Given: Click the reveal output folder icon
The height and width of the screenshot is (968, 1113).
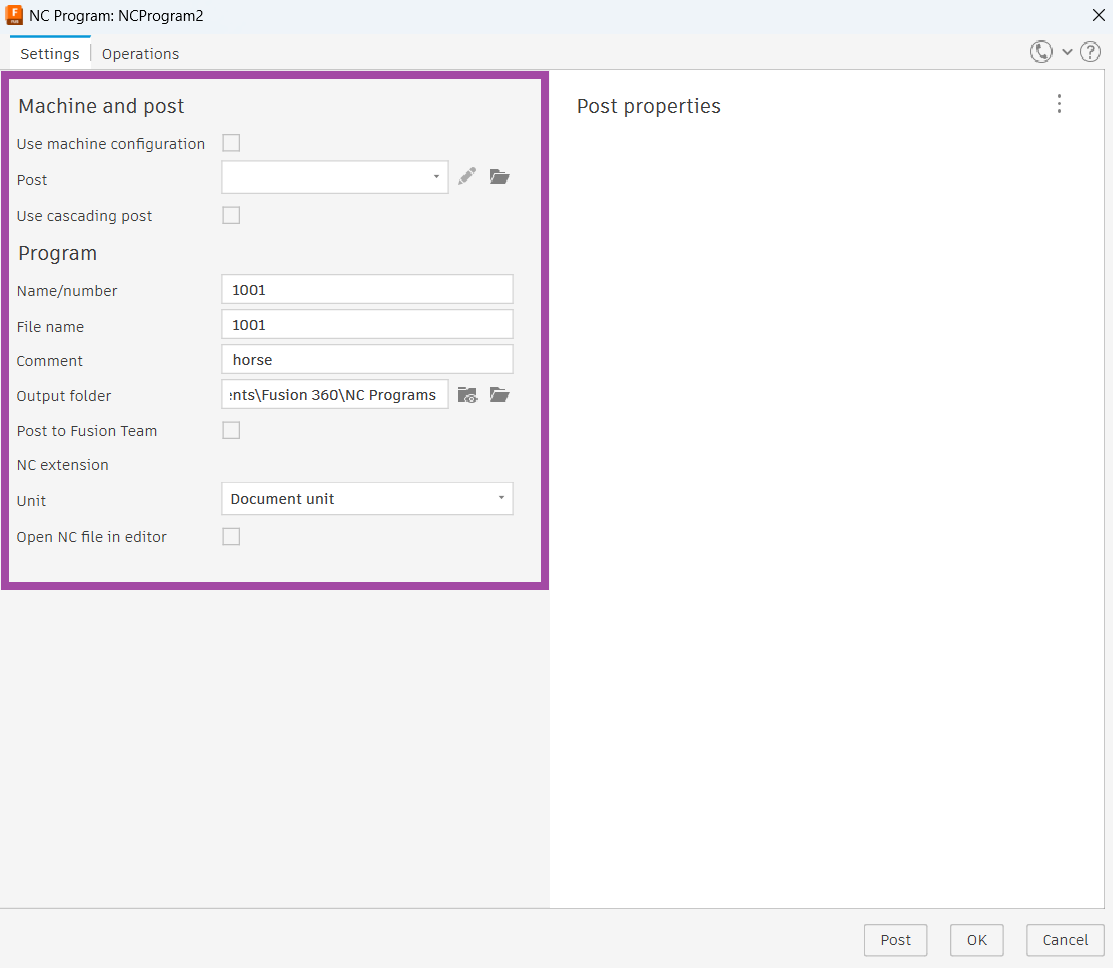Looking at the screenshot, I should [x=467, y=395].
